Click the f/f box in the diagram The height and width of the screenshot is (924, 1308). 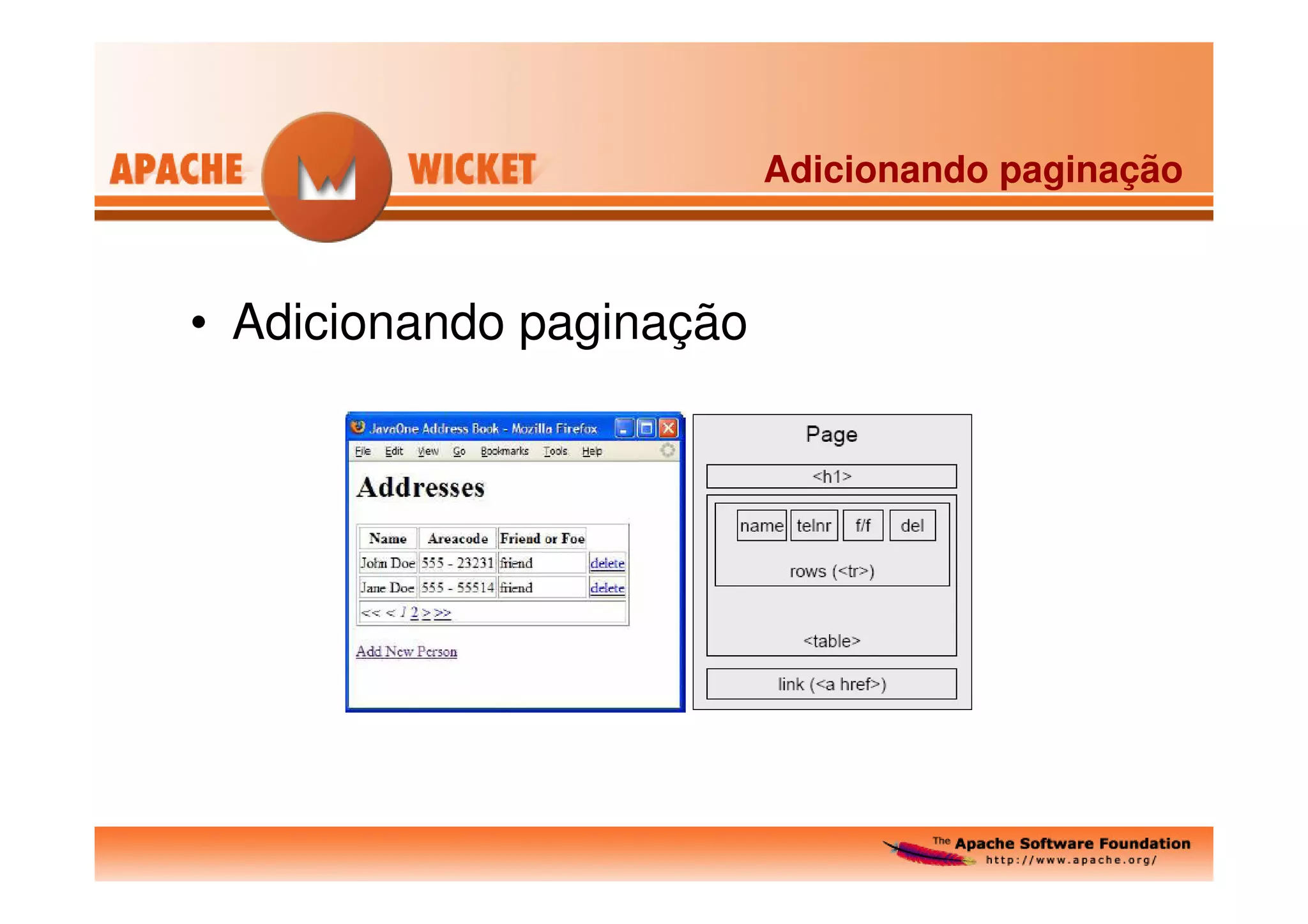click(863, 526)
